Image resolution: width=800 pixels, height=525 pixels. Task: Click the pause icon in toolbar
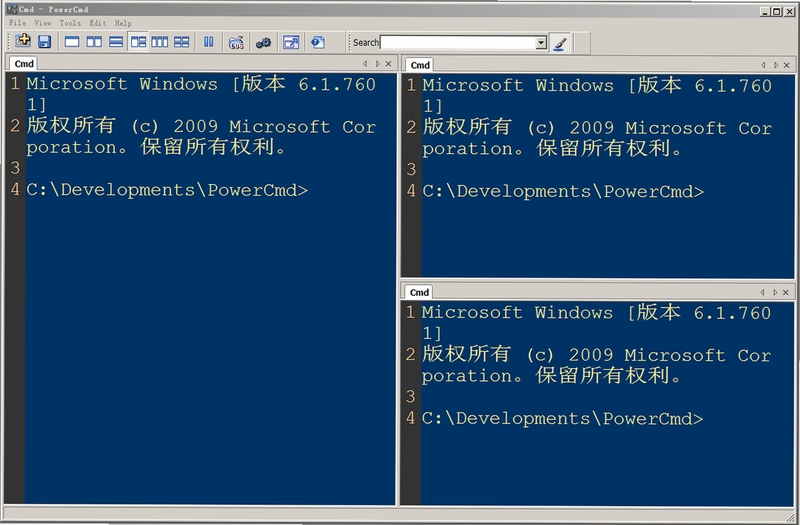(x=209, y=42)
